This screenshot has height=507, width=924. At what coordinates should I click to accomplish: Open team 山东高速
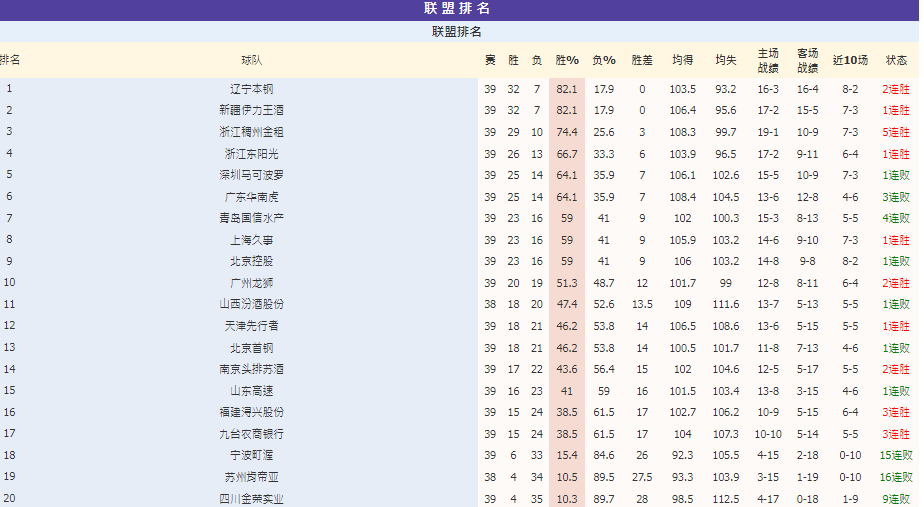tap(252, 391)
